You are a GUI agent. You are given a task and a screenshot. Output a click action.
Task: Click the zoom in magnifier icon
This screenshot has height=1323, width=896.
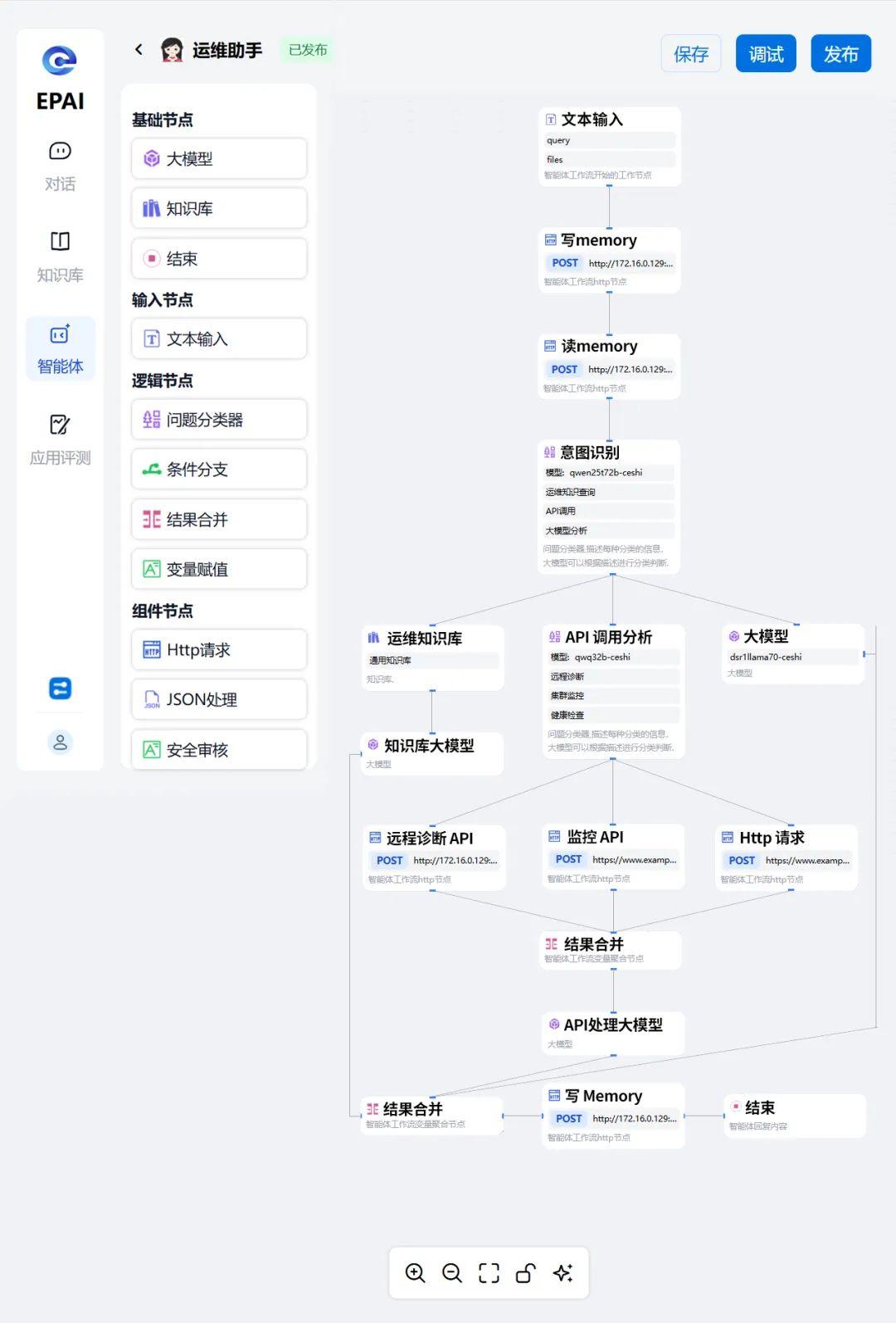pyautogui.click(x=416, y=1272)
